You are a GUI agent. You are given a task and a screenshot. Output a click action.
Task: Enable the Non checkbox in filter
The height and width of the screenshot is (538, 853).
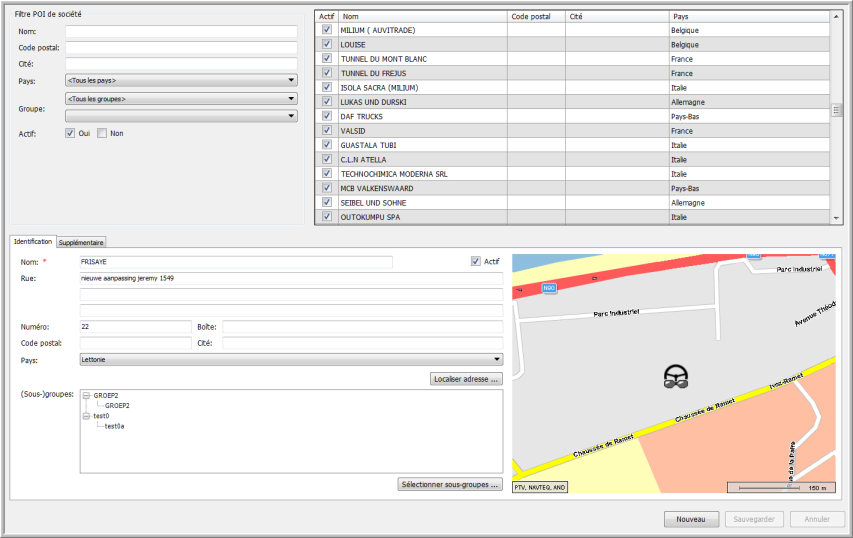102,133
